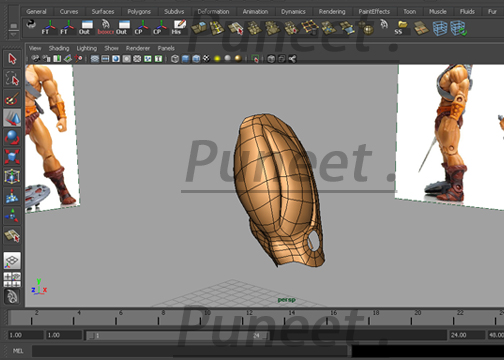Screen dimensions: 504x360
Task: Open the Shading panel menu
Action: tap(59, 48)
